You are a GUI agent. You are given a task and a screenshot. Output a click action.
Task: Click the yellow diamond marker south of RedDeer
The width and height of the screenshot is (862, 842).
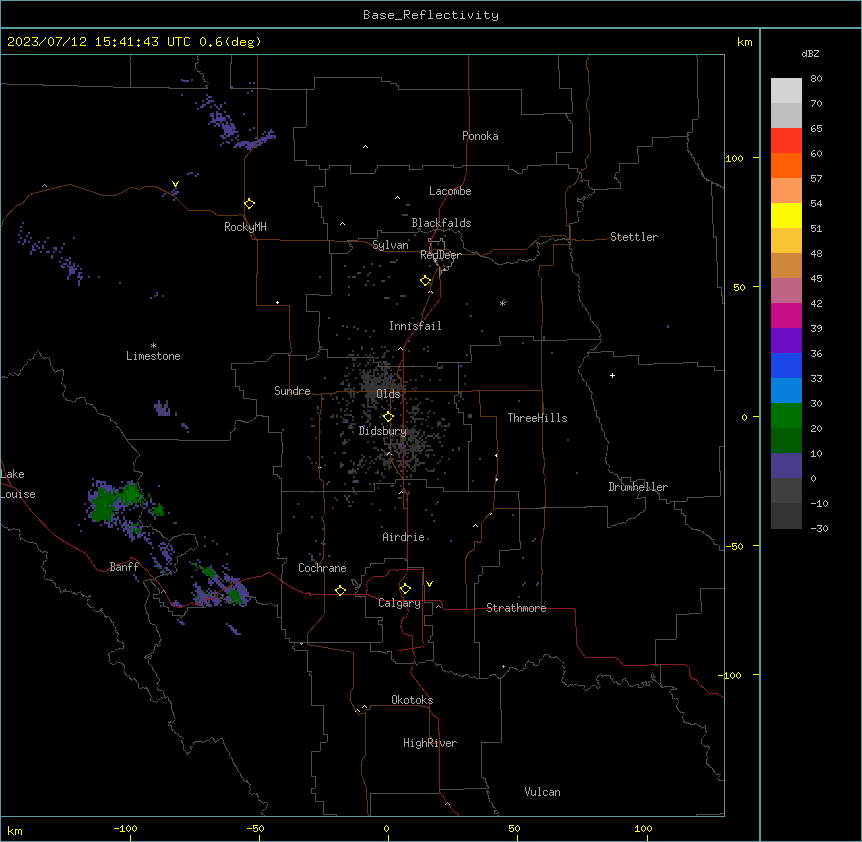[x=426, y=281]
